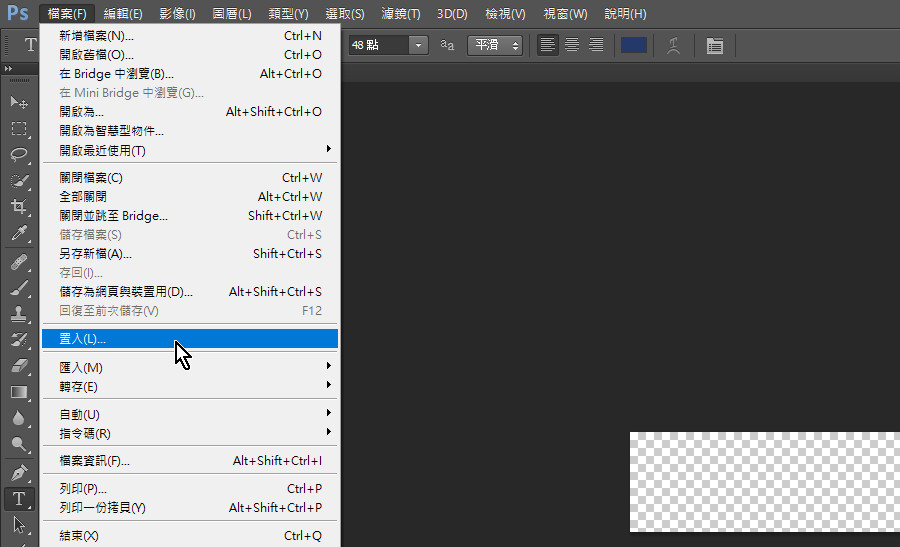Choose 置入(L)... menu item
The image size is (900, 547).
click(190, 339)
